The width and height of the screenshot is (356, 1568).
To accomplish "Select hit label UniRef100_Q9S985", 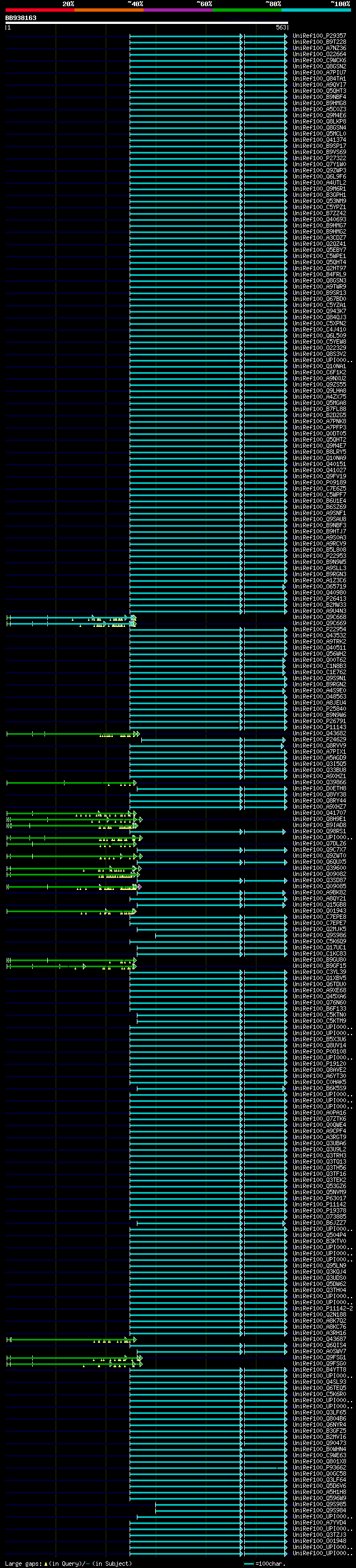I will point(319,1505).
